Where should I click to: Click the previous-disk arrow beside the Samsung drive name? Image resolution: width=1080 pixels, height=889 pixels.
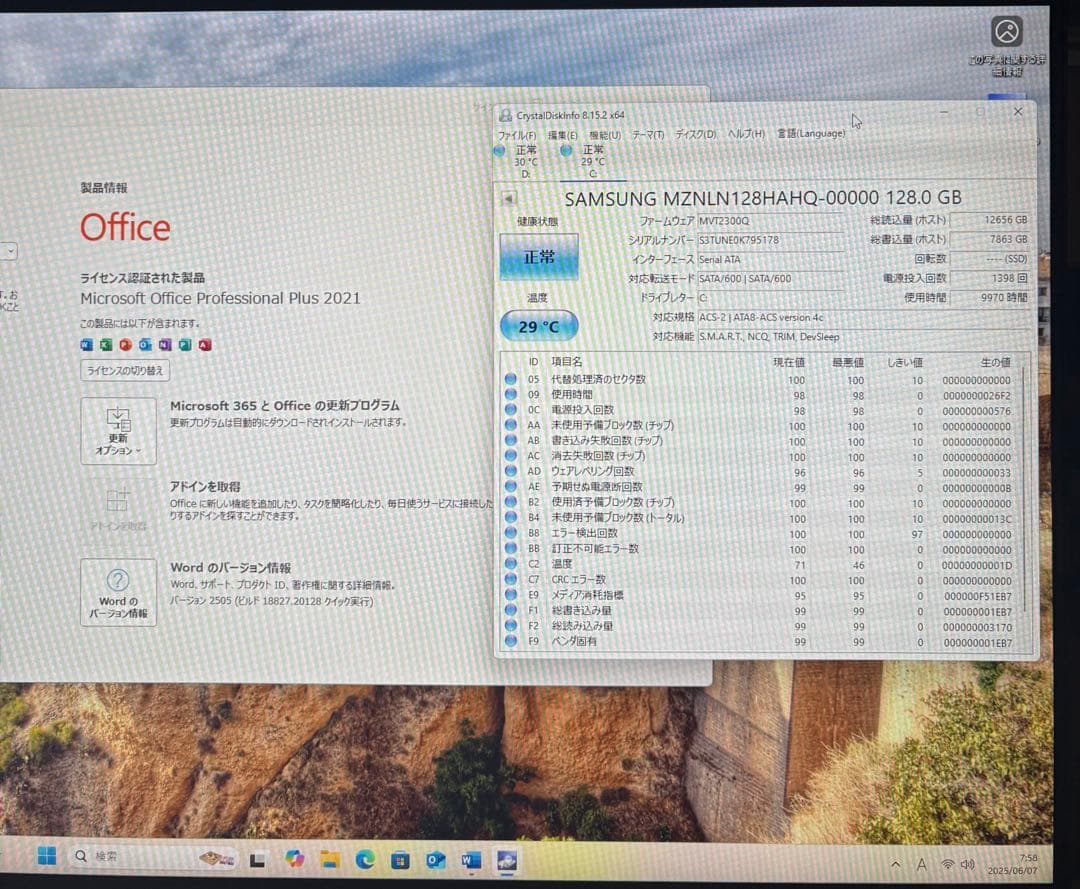coord(508,196)
